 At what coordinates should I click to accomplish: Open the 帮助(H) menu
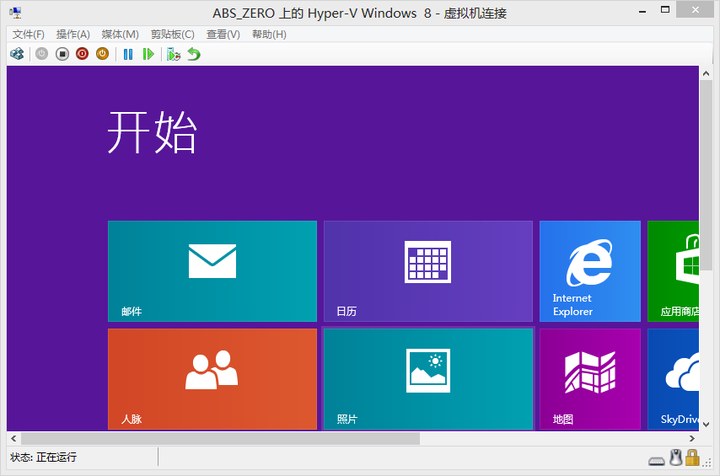[x=269, y=34]
